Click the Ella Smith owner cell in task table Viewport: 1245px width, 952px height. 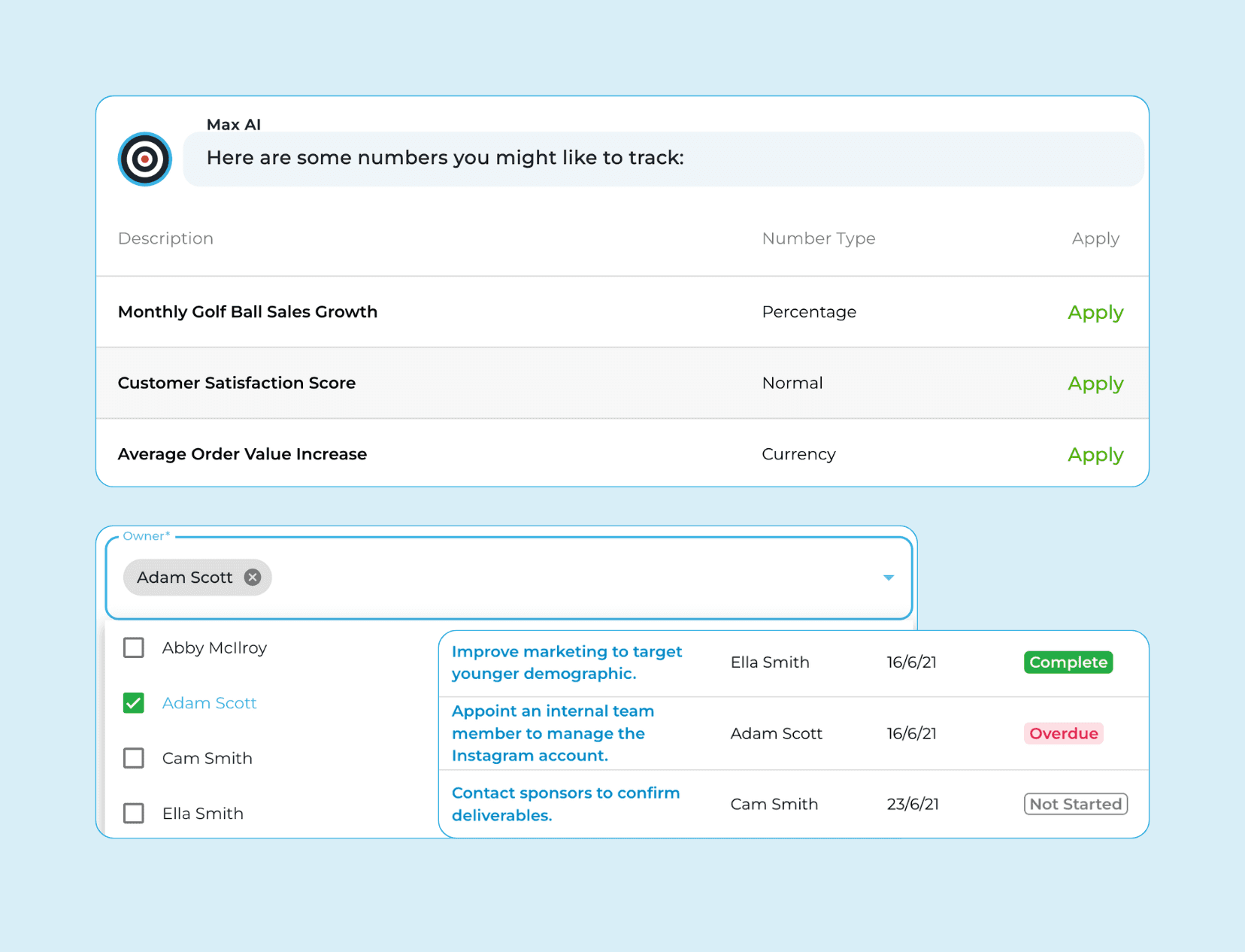[770, 662]
